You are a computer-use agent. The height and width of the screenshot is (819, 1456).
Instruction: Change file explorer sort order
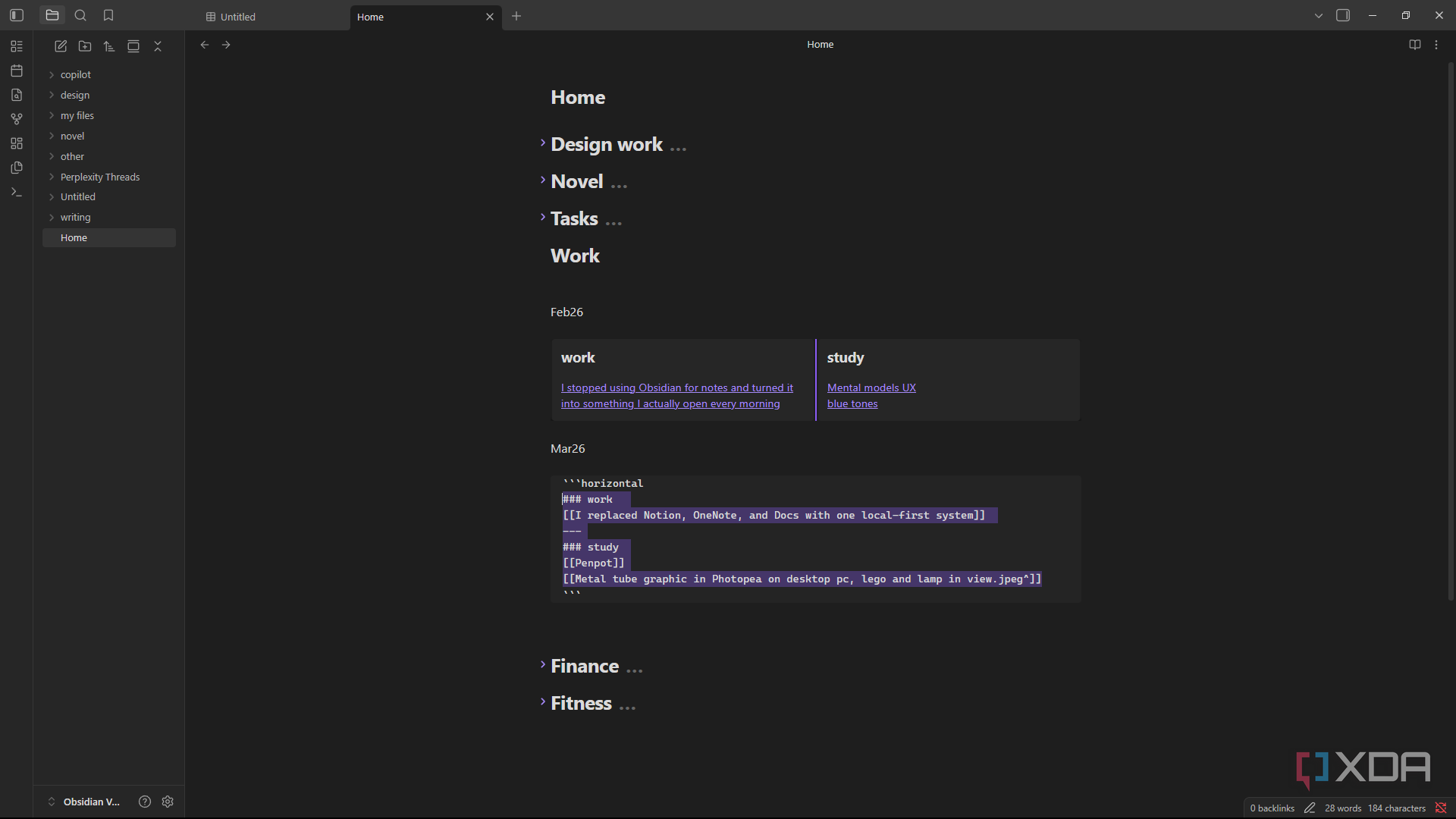click(x=109, y=46)
